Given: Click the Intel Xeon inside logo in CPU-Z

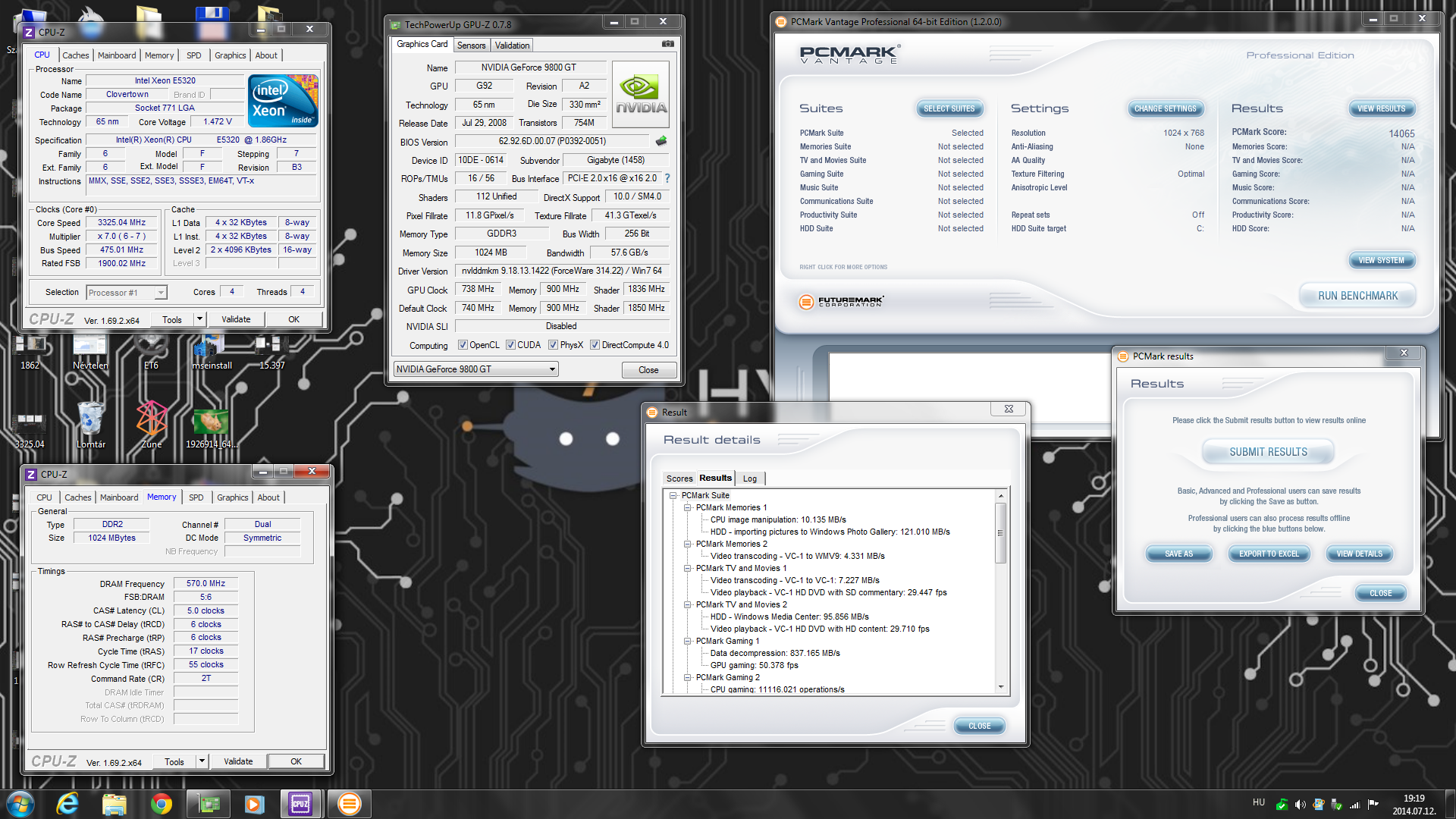Looking at the screenshot, I should tap(284, 100).
